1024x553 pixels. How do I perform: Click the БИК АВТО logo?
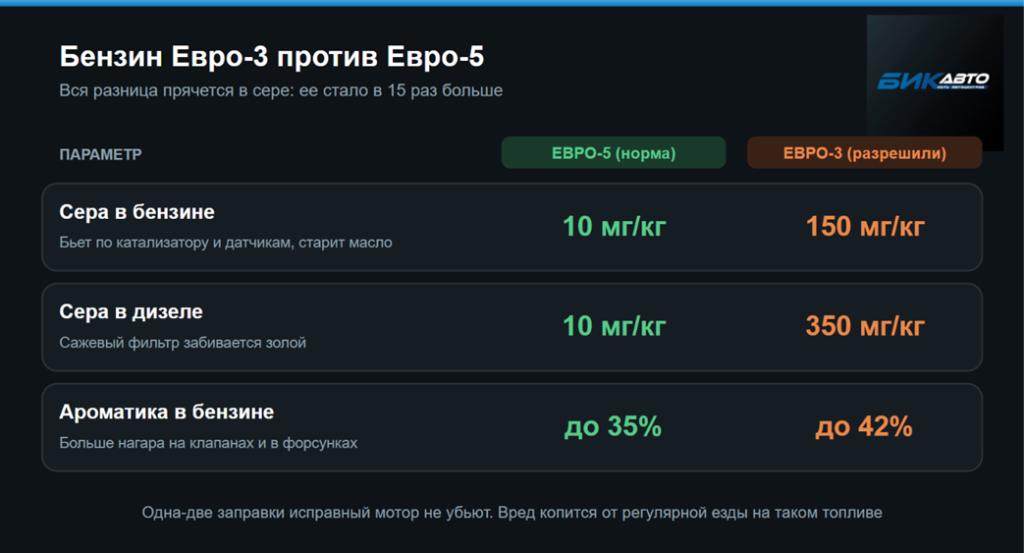[934, 81]
